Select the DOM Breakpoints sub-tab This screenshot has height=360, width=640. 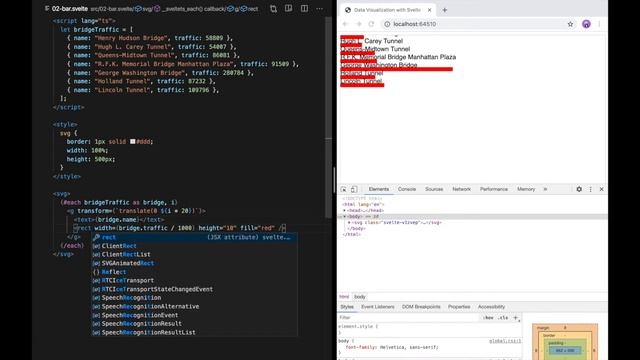click(421, 307)
